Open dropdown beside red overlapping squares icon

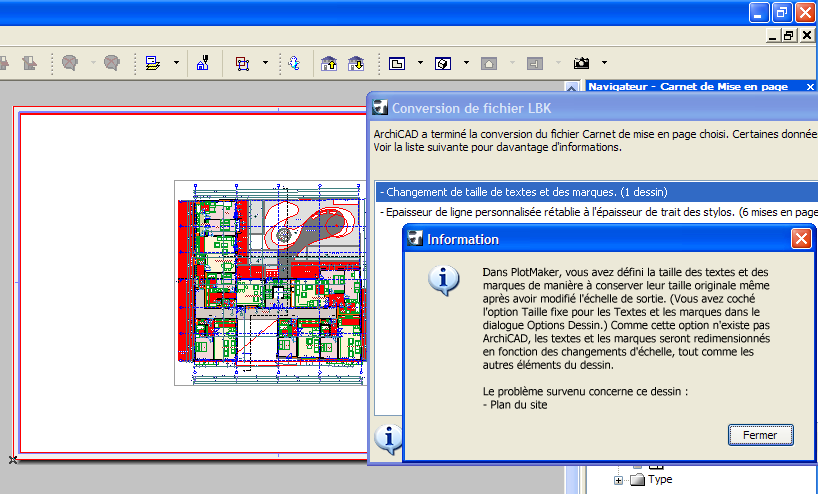[x=265, y=63]
